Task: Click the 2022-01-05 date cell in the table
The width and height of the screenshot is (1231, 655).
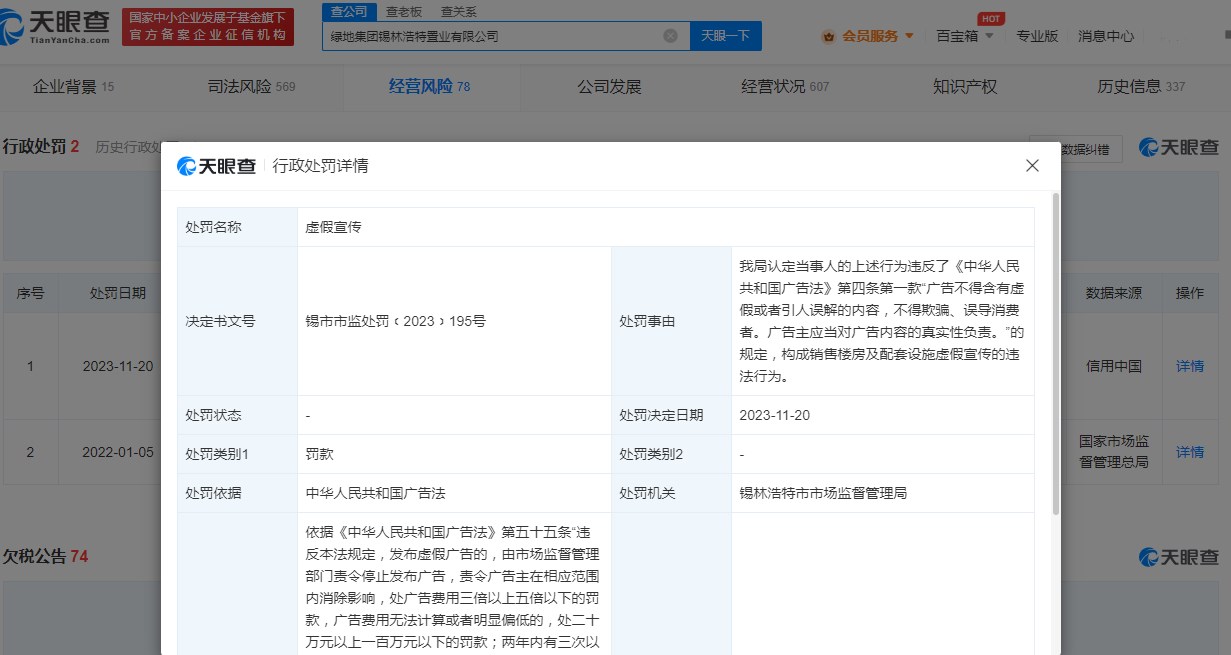Action: [x=118, y=453]
